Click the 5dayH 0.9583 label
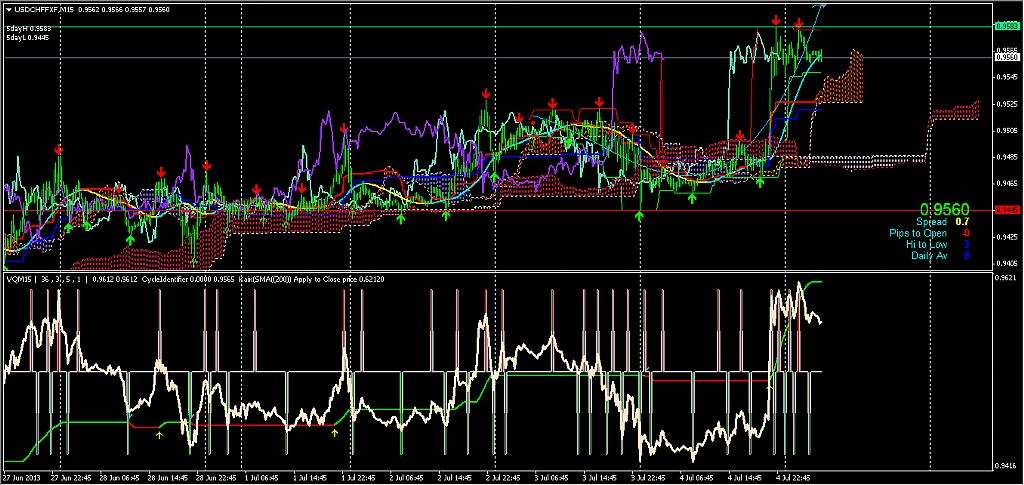The height and width of the screenshot is (485, 1024). coord(30,29)
